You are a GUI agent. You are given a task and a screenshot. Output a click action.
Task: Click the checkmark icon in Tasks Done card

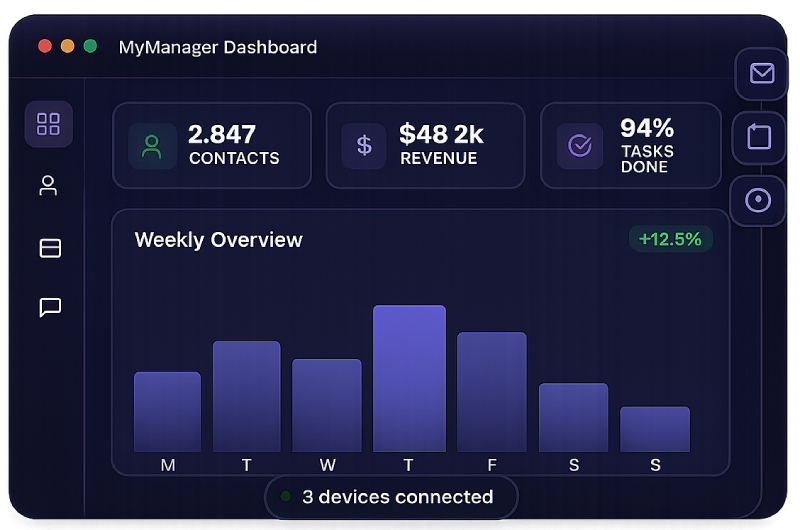[x=580, y=146]
